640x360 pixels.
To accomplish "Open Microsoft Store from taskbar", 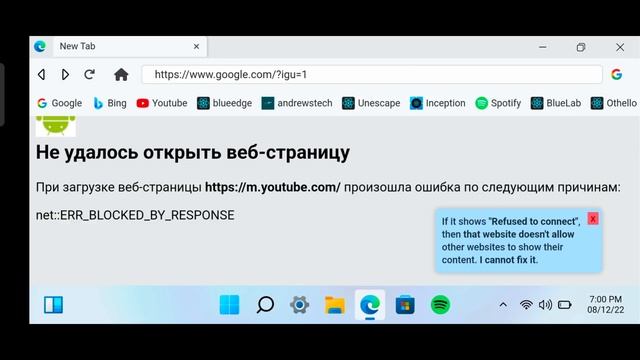I will [405, 305].
